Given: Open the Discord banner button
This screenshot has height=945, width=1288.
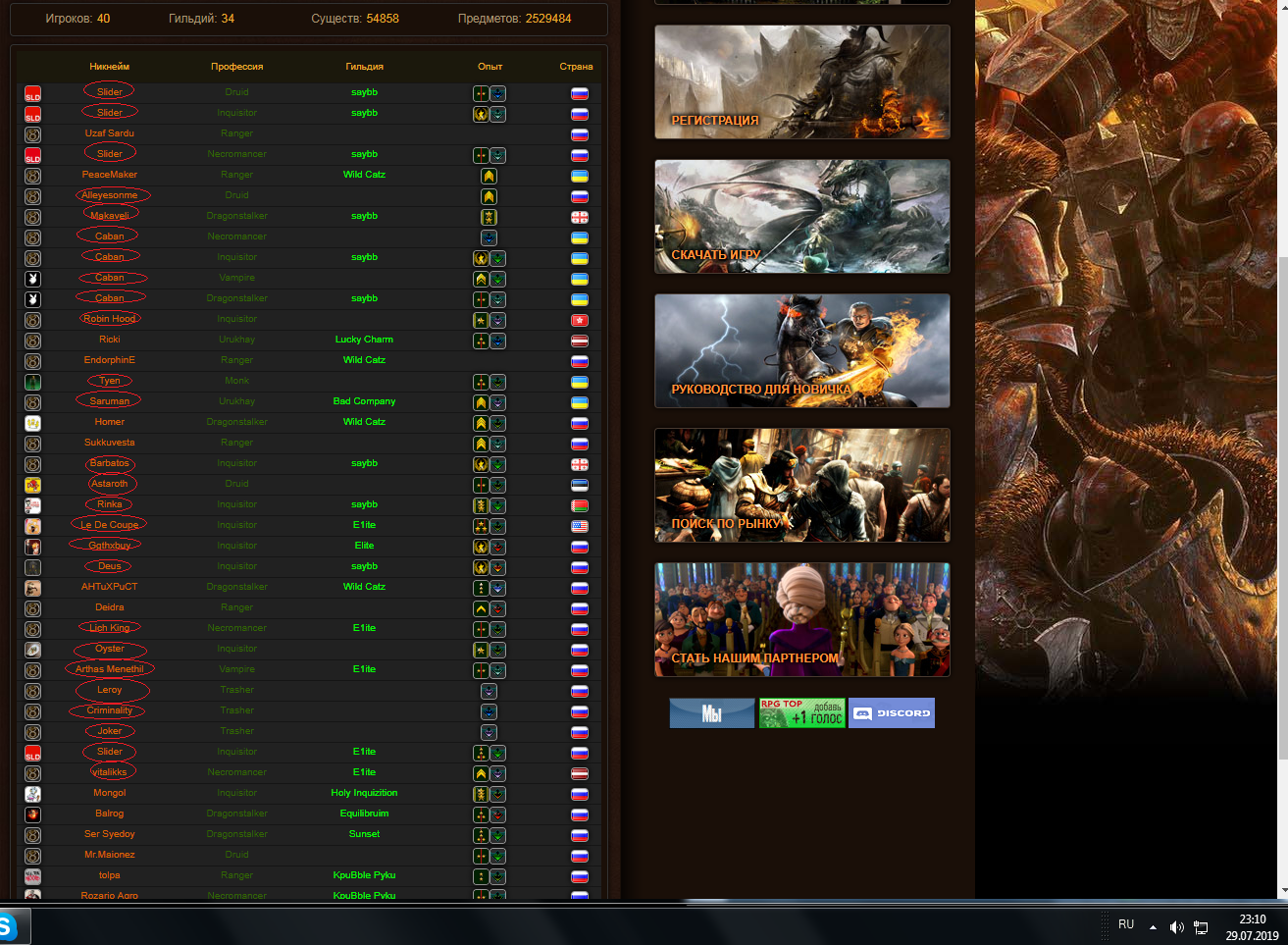Looking at the screenshot, I should pyautogui.click(x=891, y=713).
